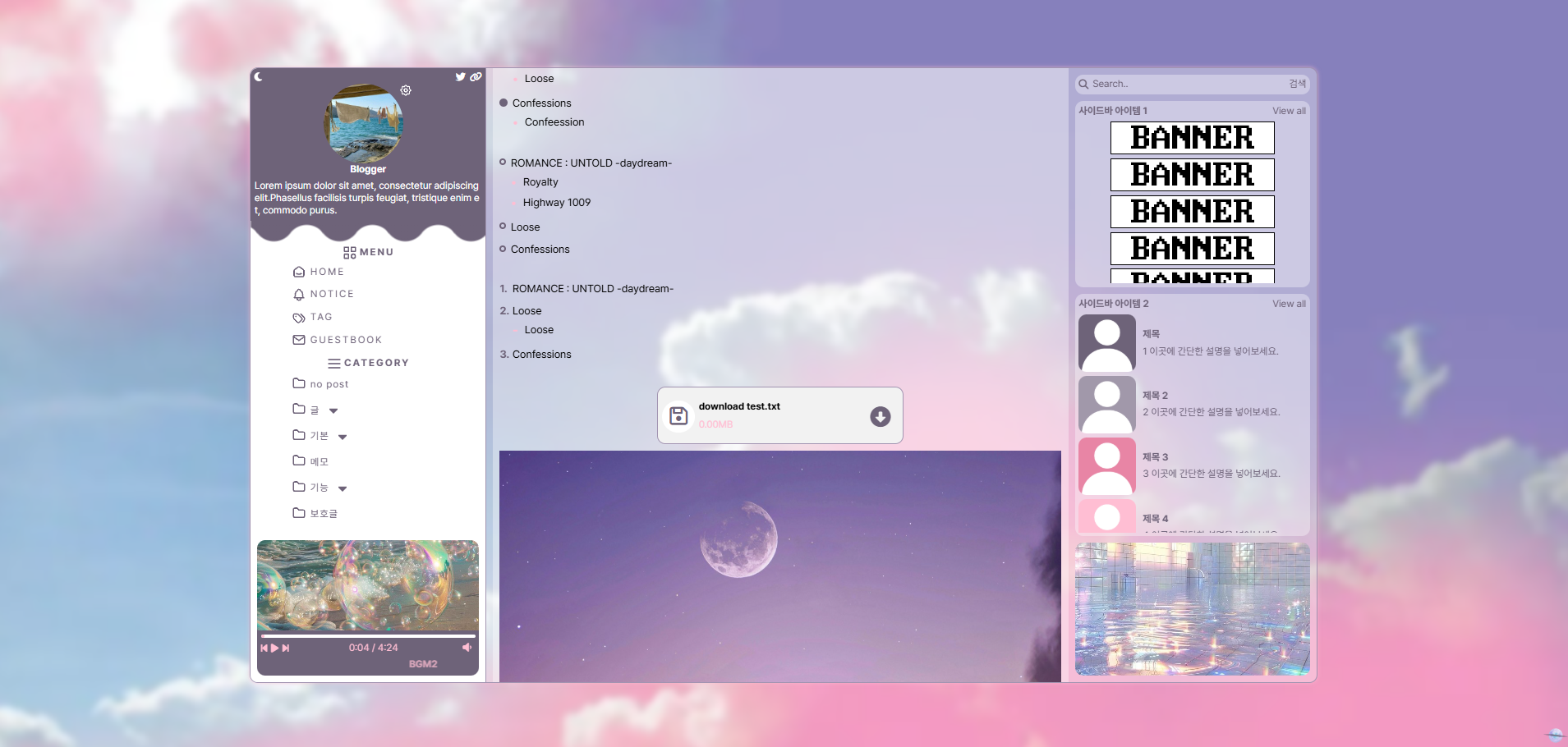The height and width of the screenshot is (747, 1568).
Task: Click the CATEGORY hamburger lines icon
Action: coord(334,363)
